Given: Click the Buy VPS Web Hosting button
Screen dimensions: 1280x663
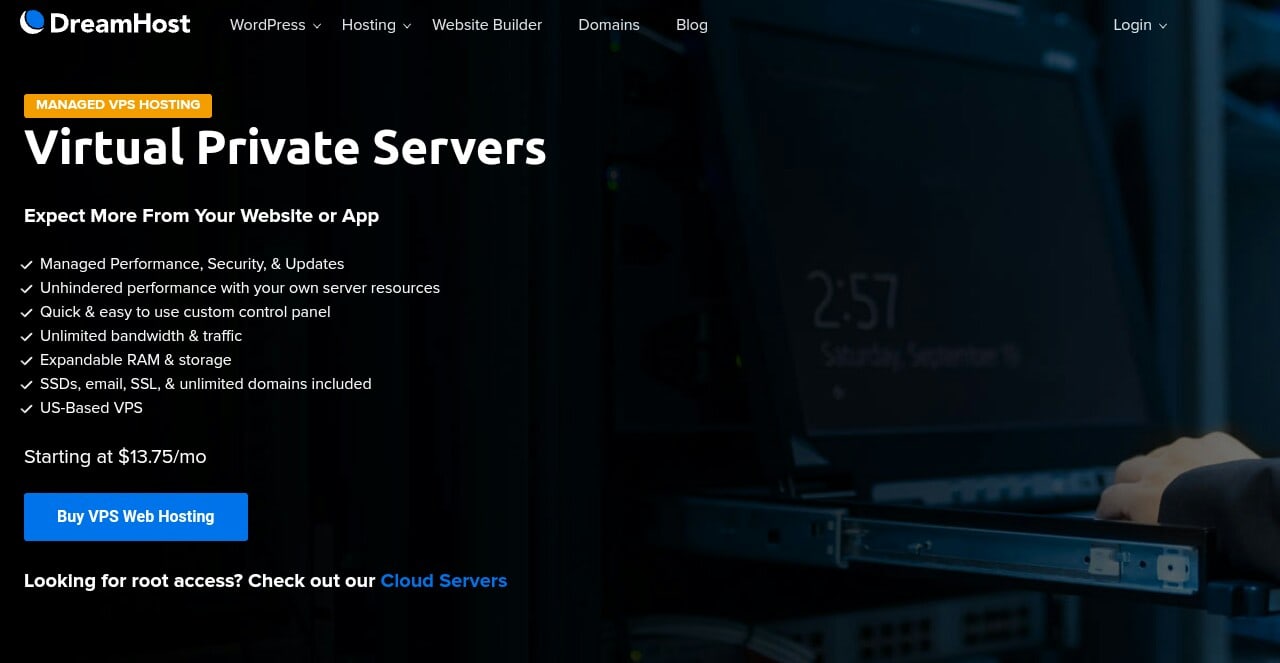Looking at the screenshot, I should point(136,516).
